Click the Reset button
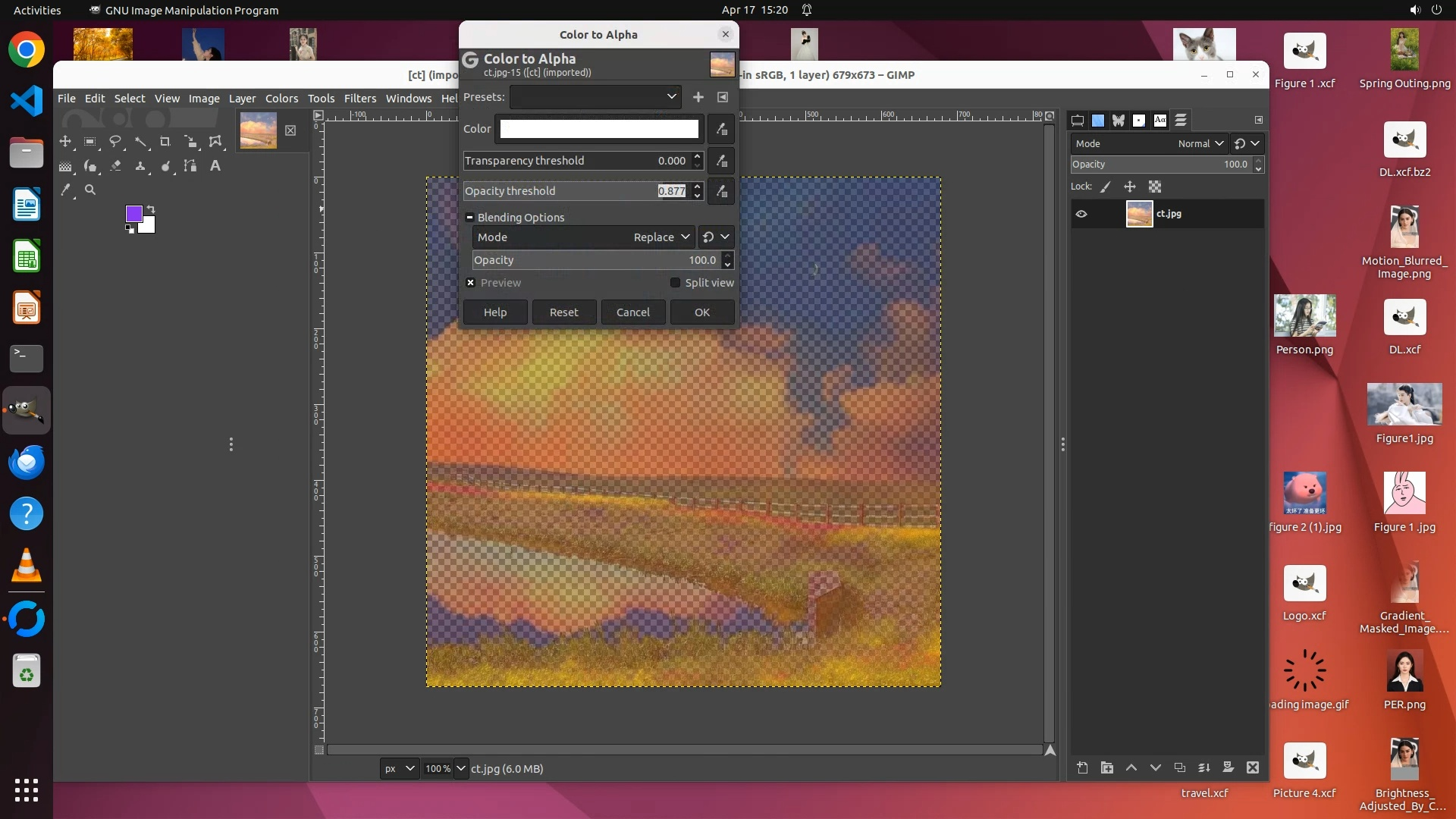This screenshot has width=1456, height=819. pyautogui.click(x=563, y=312)
